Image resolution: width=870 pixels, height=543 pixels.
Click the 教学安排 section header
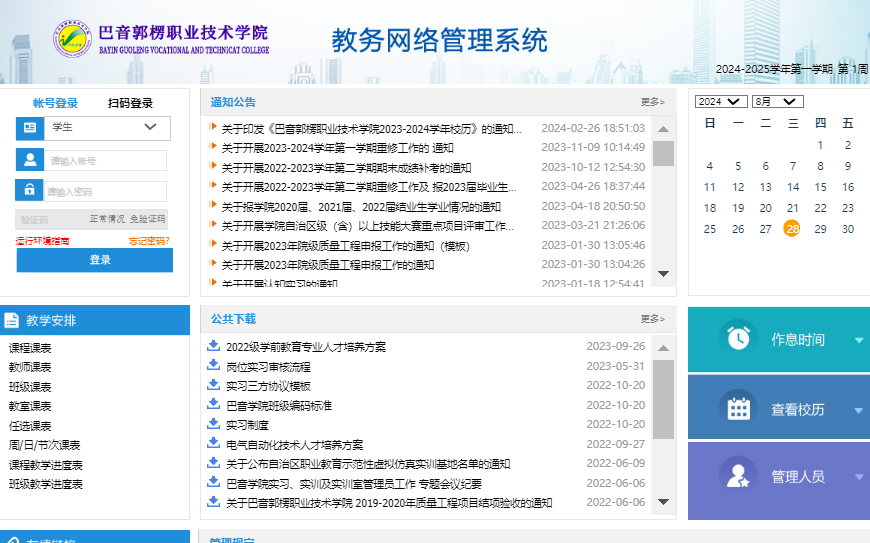click(x=95, y=320)
